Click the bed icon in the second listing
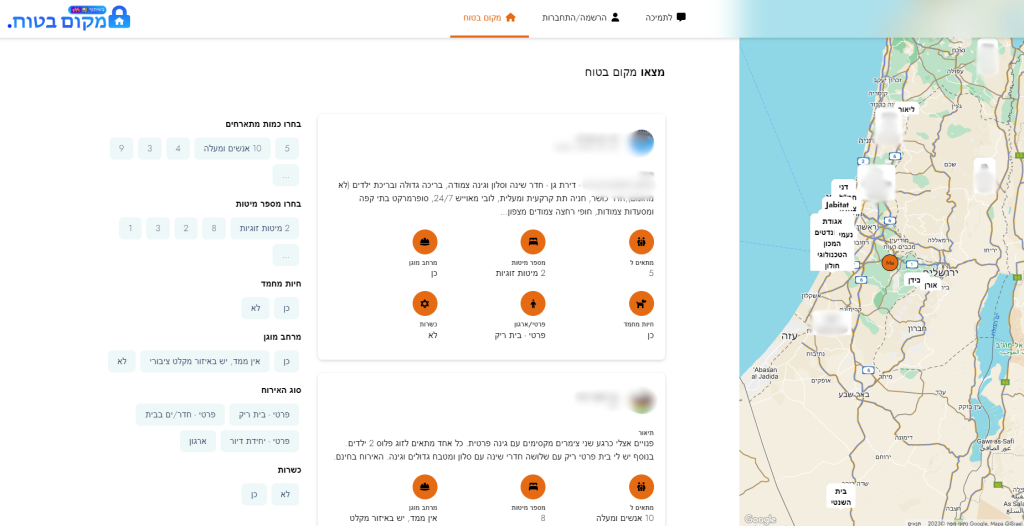 point(533,487)
